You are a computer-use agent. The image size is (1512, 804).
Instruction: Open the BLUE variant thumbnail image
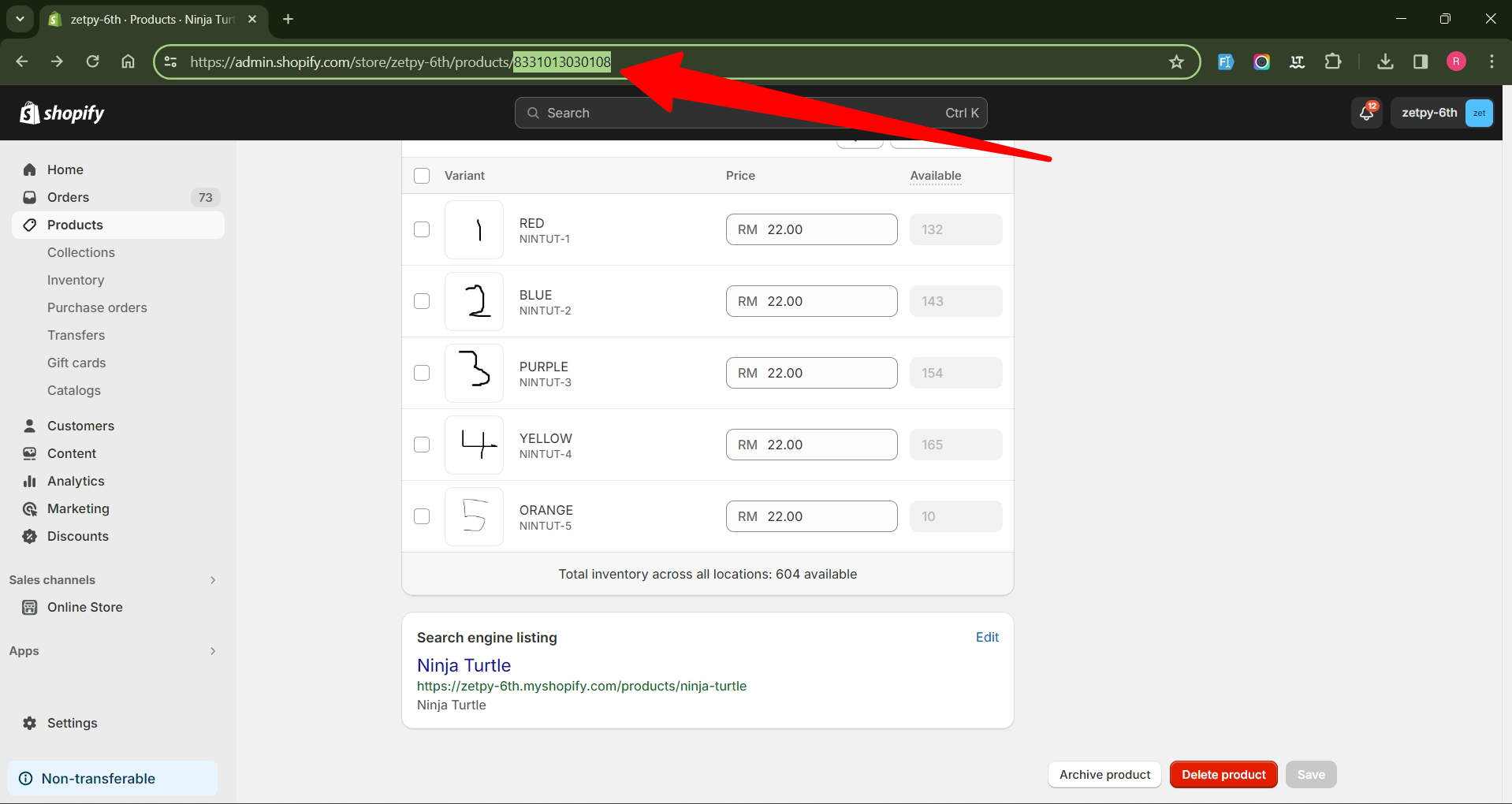(x=474, y=301)
